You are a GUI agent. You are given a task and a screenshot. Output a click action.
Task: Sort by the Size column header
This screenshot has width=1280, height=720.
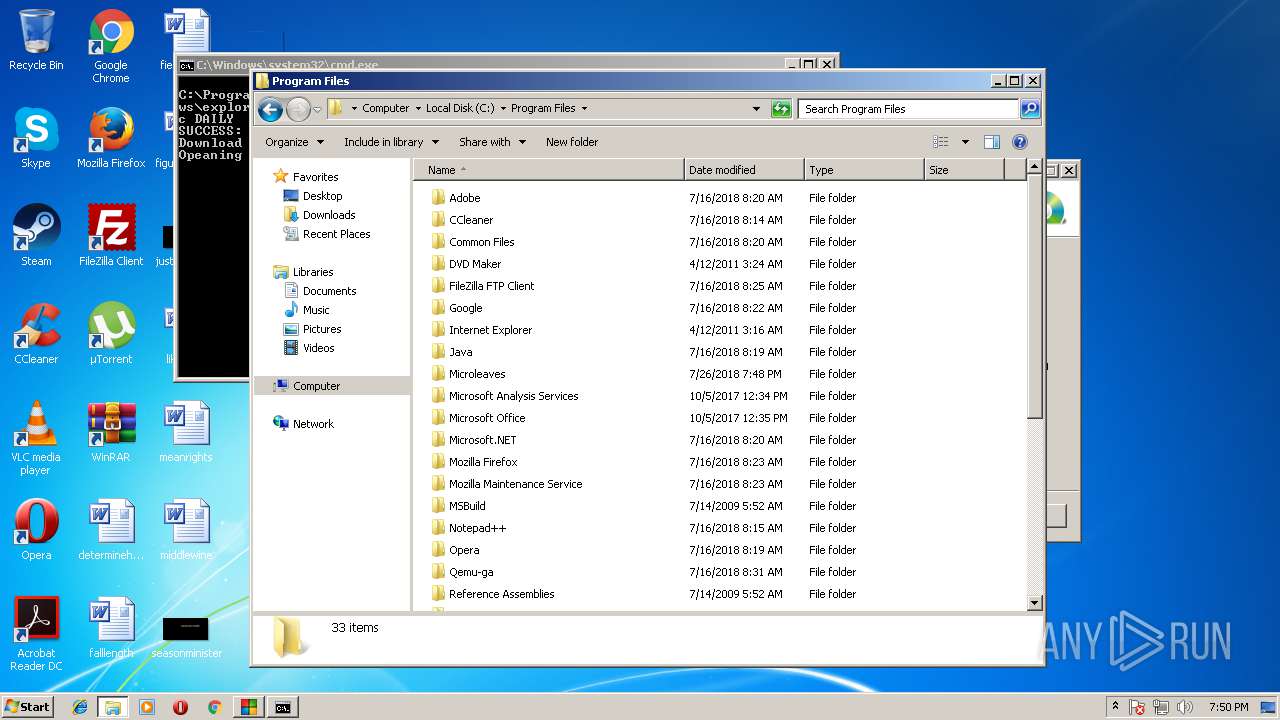pyautogui.click(x=964, y=170)
